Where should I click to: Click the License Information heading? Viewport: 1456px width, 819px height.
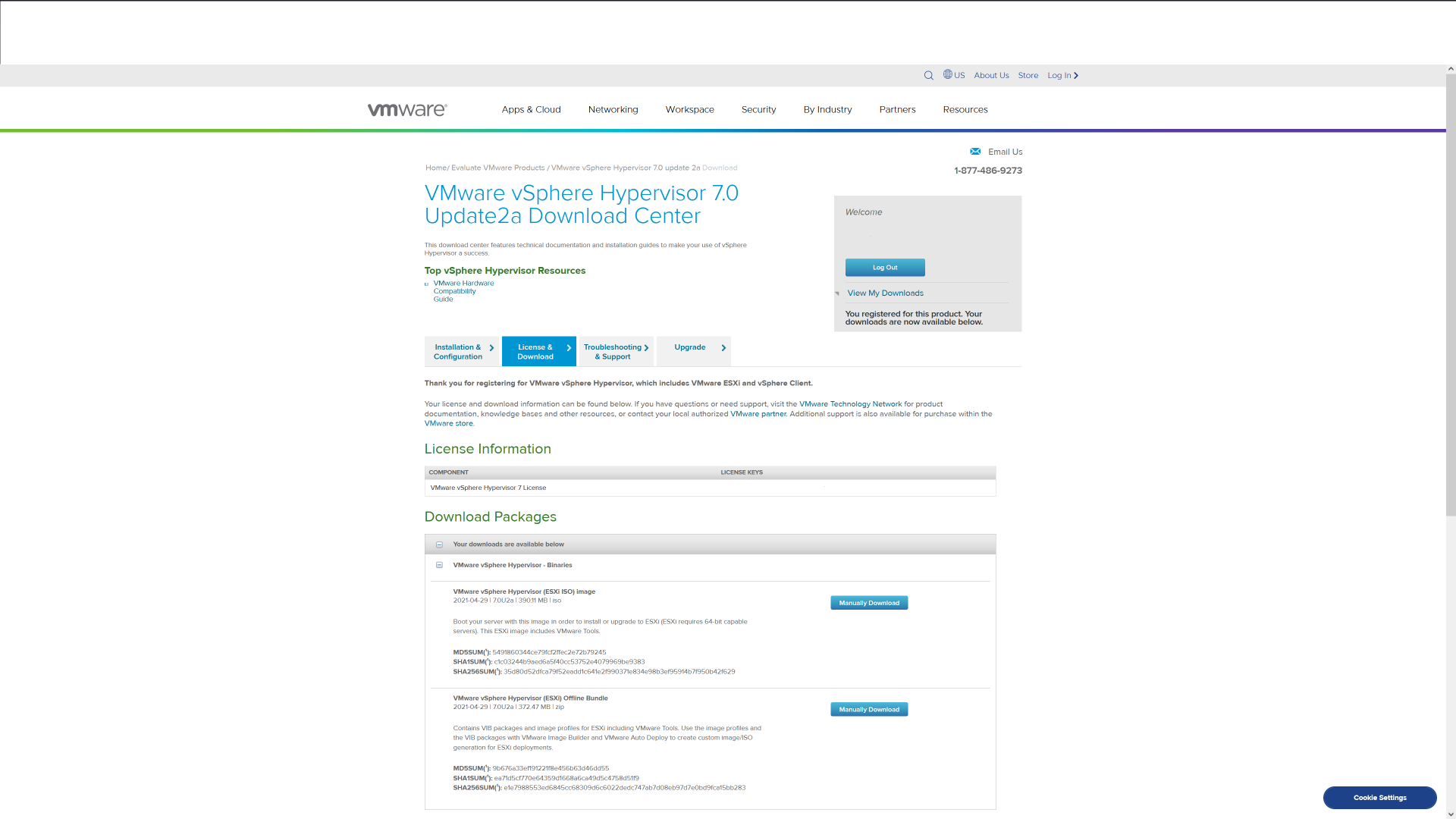(488, 449)
